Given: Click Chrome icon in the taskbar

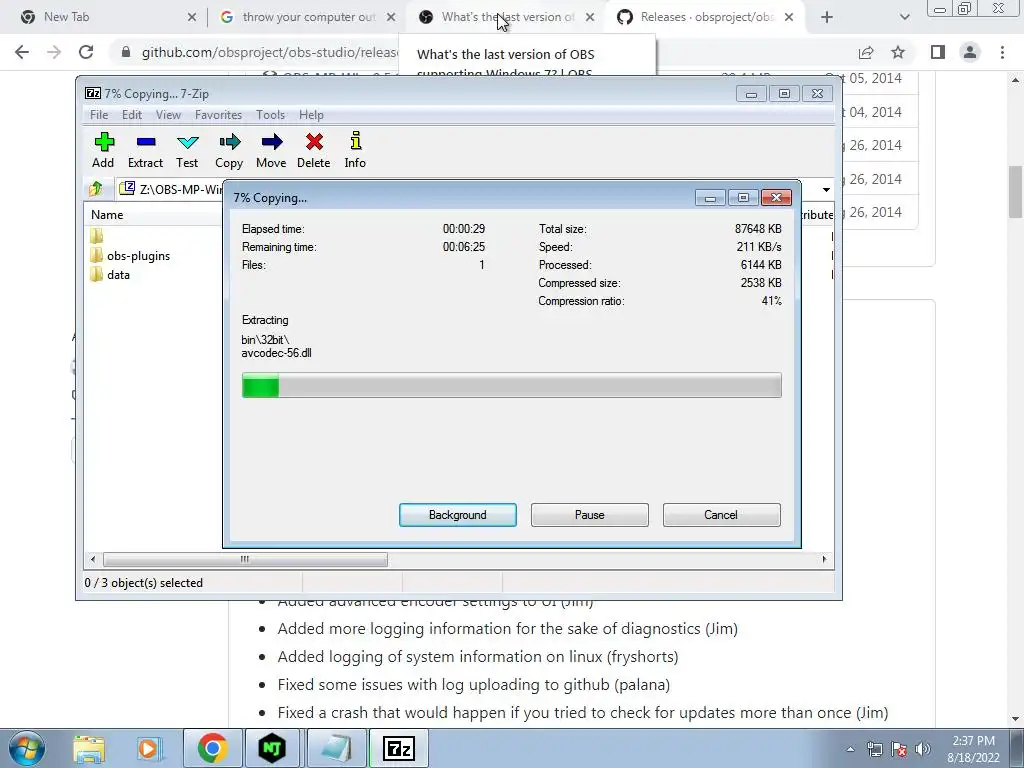Looking at the screenshot, I should 212,749.
